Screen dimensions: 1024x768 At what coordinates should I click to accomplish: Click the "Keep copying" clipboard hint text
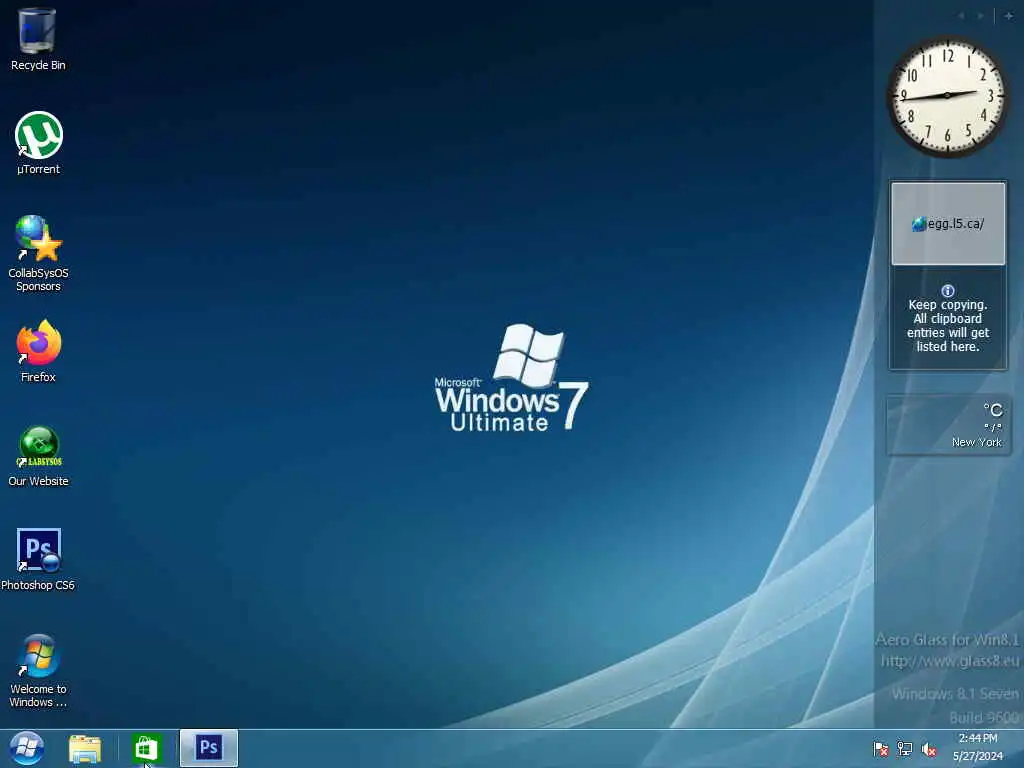(x=948, y=325)
